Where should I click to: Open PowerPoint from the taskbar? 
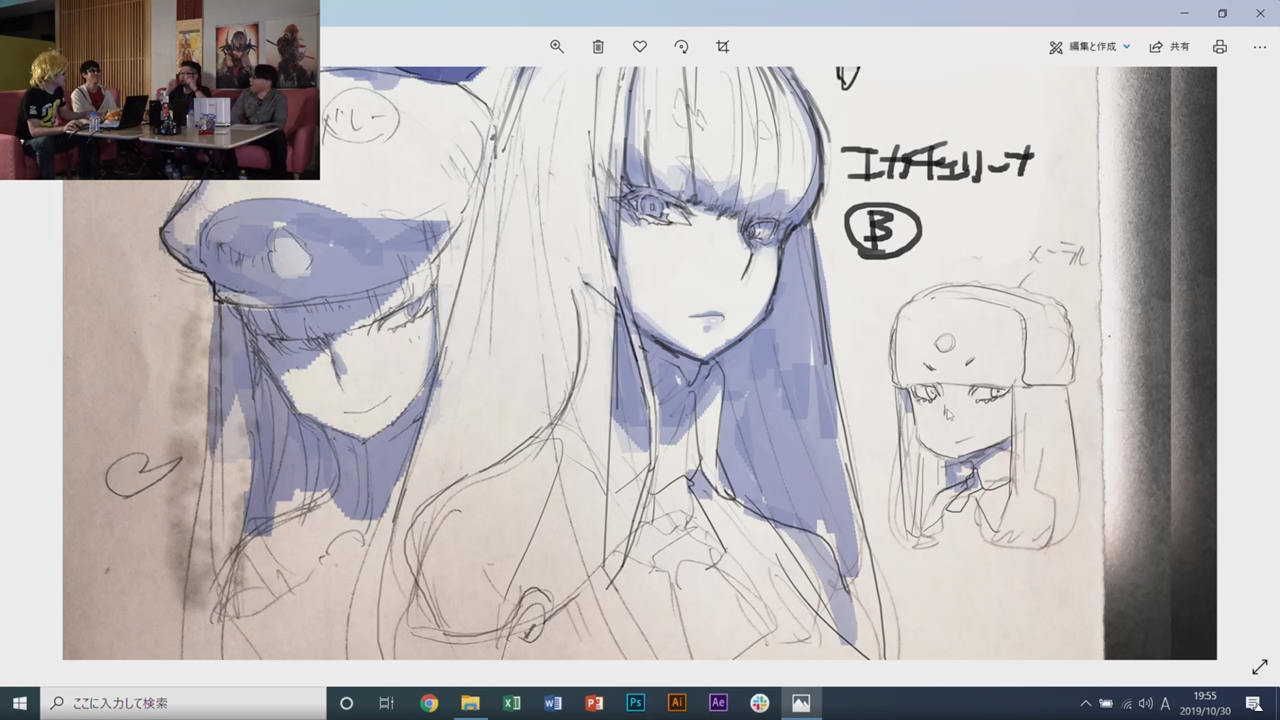tap(594, 703)
